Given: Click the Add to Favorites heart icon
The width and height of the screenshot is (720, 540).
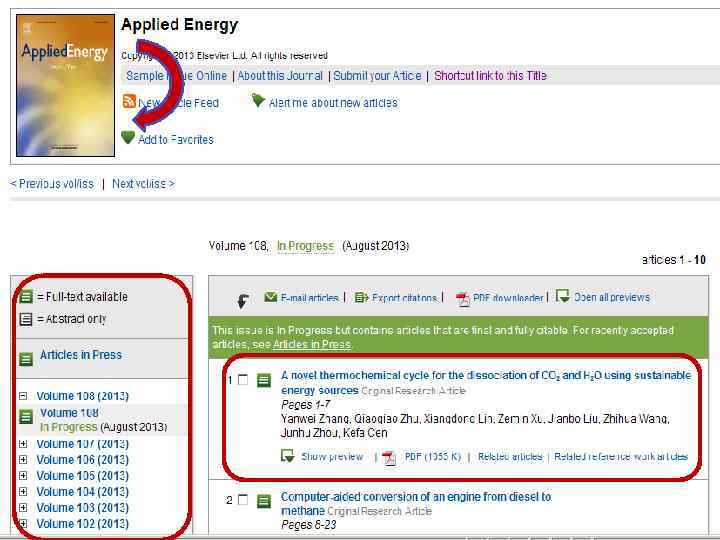Looking at the screenshot, I should pos(128,138).
